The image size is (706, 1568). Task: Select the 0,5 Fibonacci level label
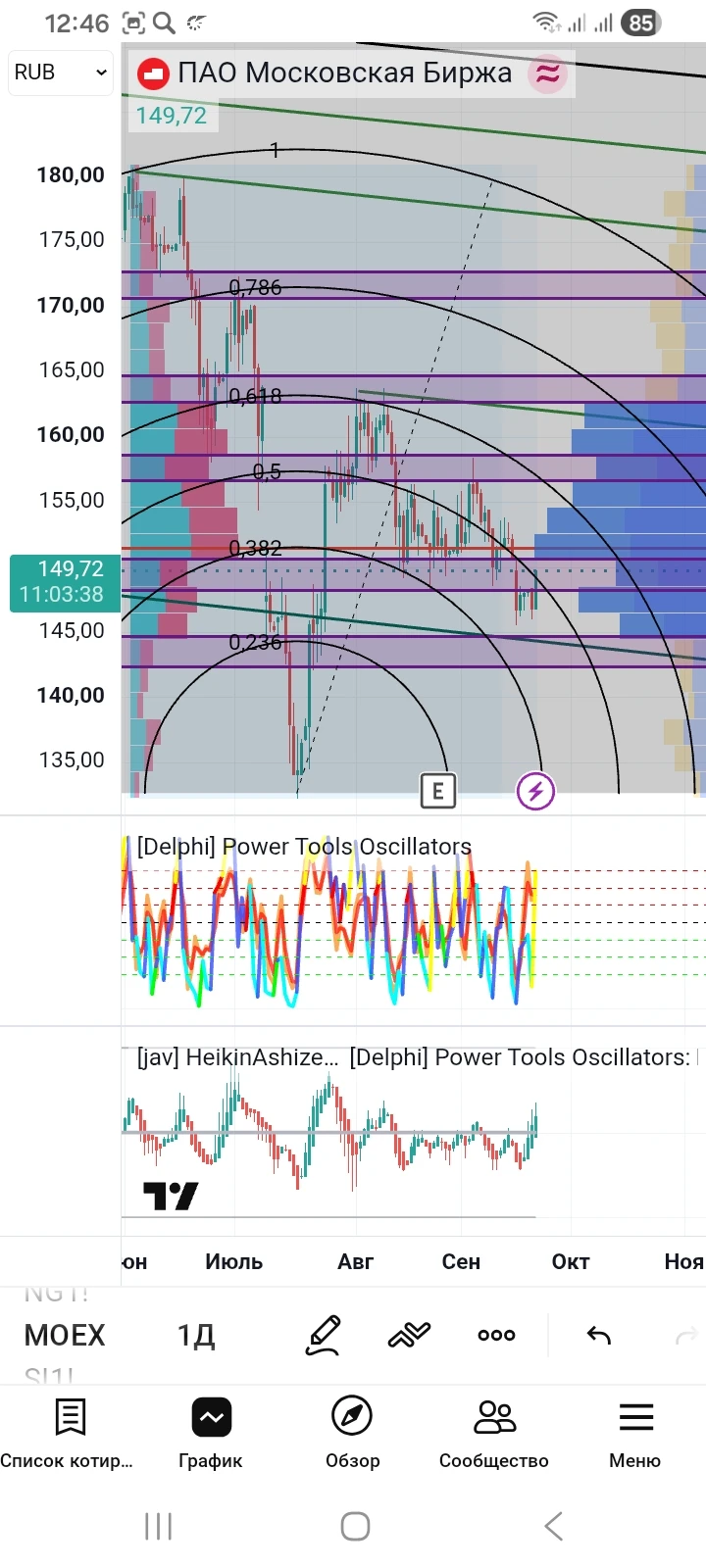pos(267,471)
